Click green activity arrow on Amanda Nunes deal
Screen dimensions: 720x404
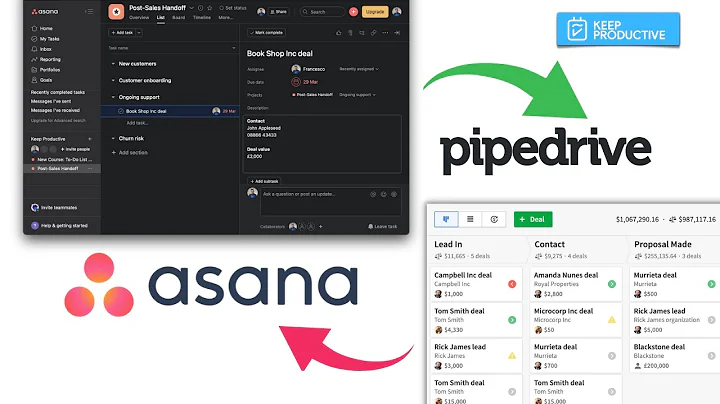point(612,284)
